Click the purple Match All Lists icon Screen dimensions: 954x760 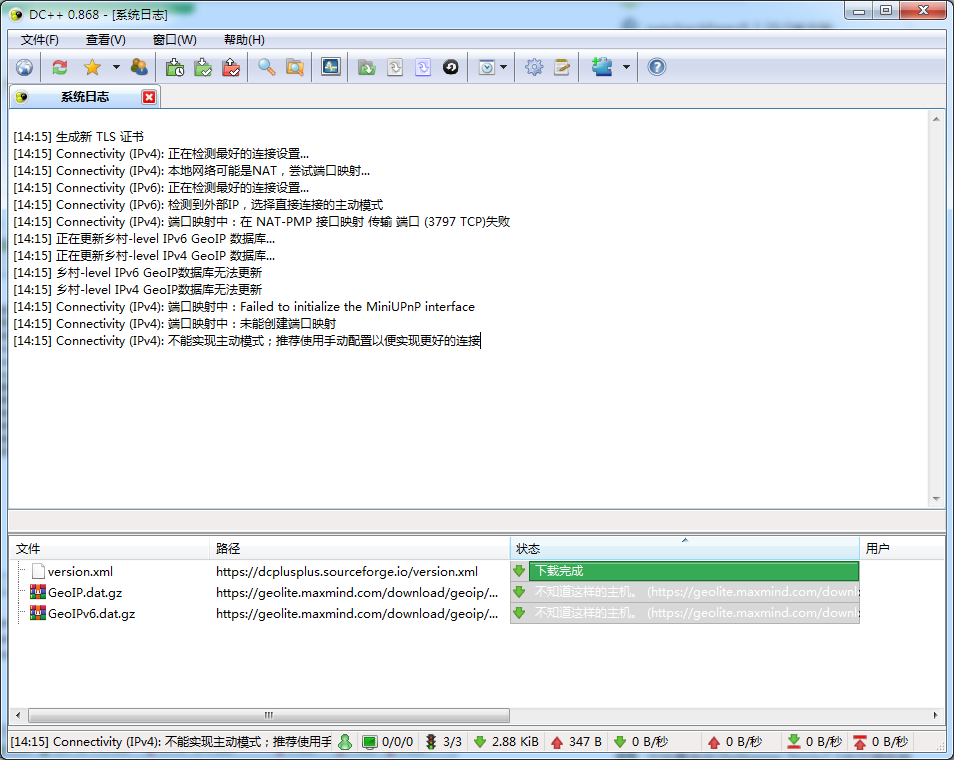click(423, 68)
